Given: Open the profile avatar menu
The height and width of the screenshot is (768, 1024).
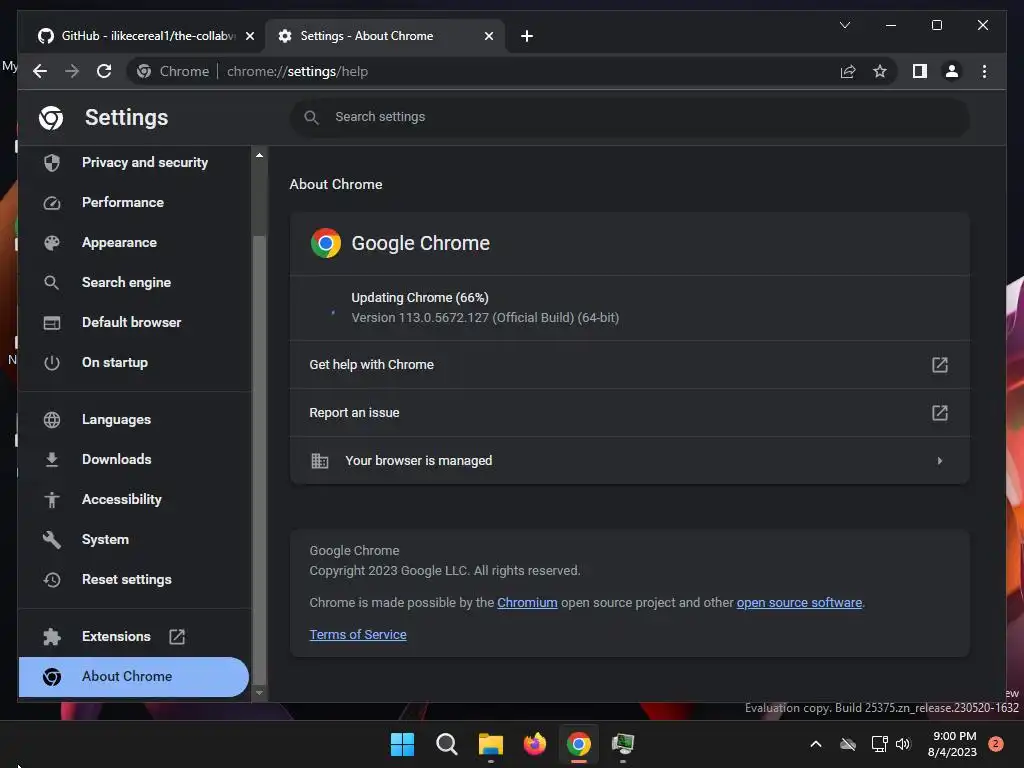Looking at the screenshot, I should click(952, 71).
